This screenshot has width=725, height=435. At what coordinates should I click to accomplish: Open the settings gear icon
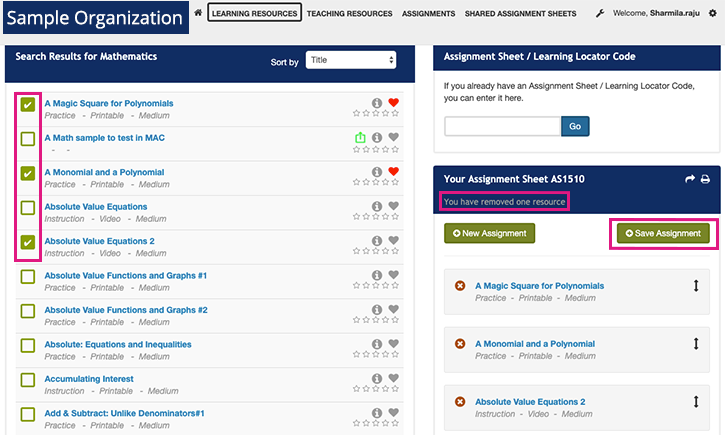(713, 13)
